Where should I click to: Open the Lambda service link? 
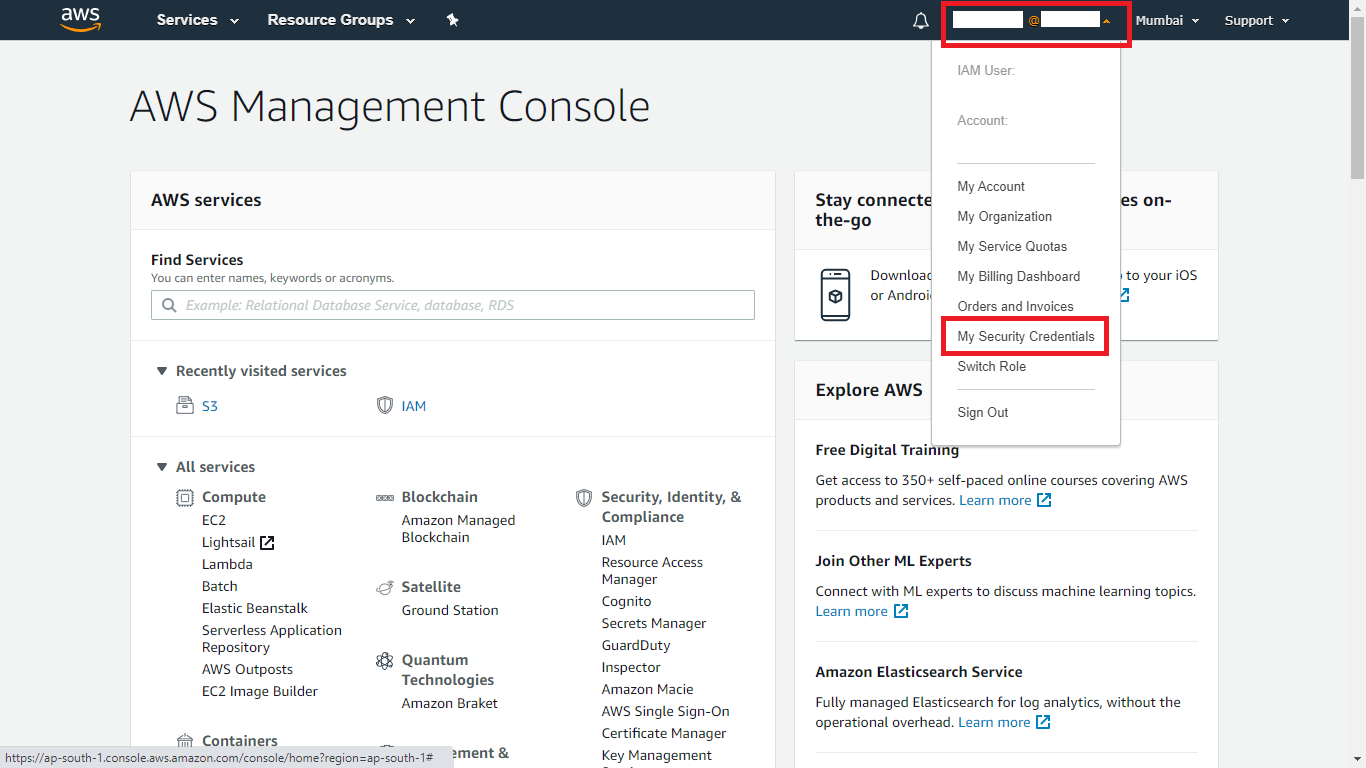coord(227,564)
